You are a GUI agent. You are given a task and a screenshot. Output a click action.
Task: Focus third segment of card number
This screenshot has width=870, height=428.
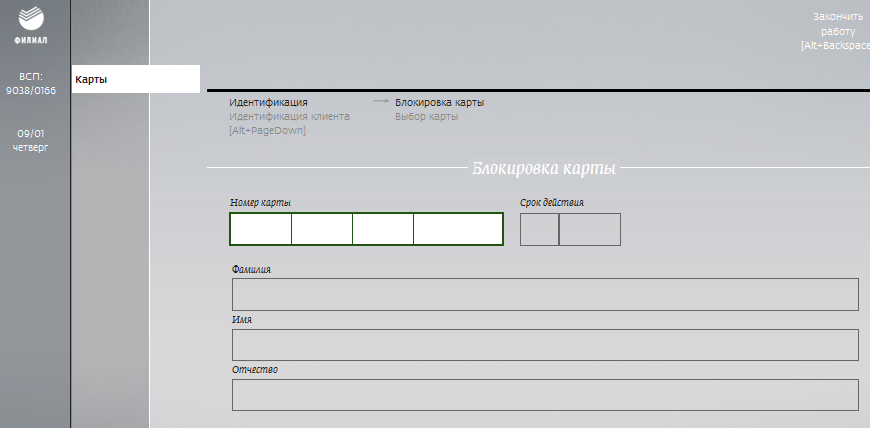pyautogui.click(x=383, y=229)
